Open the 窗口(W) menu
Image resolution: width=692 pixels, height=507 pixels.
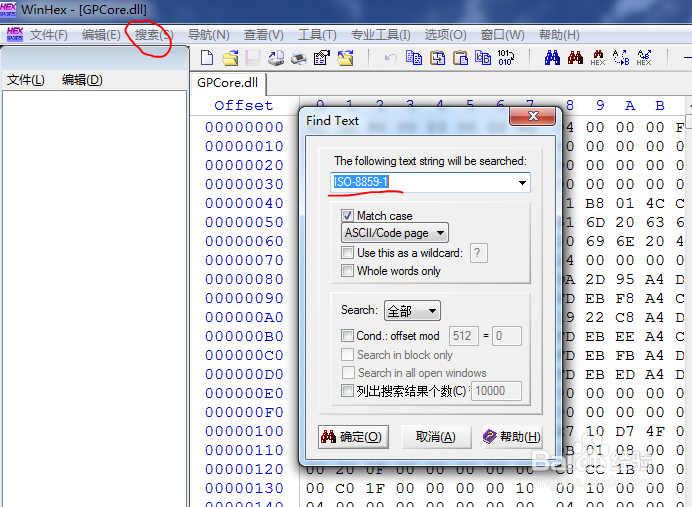503,34
